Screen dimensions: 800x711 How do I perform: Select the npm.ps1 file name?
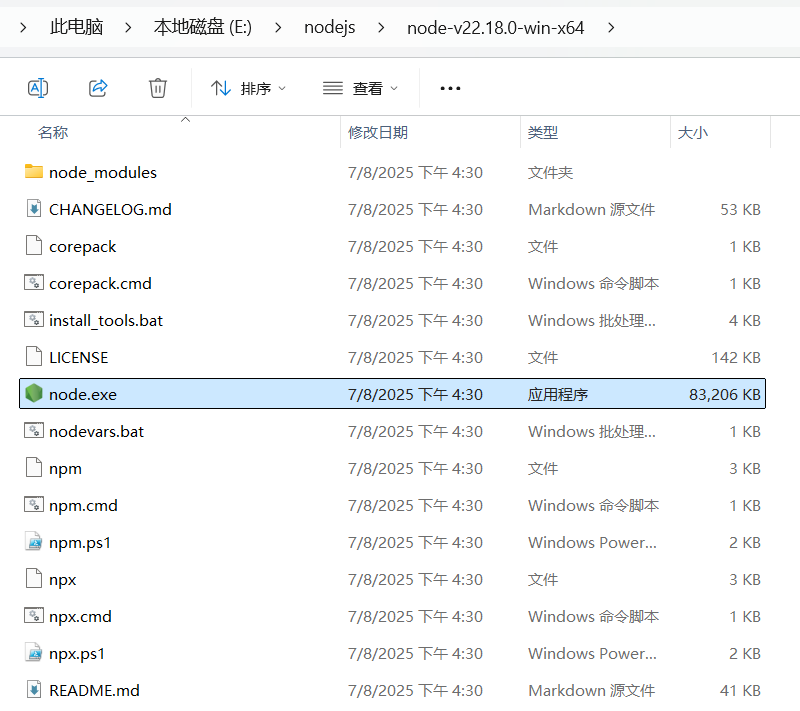[x=80, y=543]
